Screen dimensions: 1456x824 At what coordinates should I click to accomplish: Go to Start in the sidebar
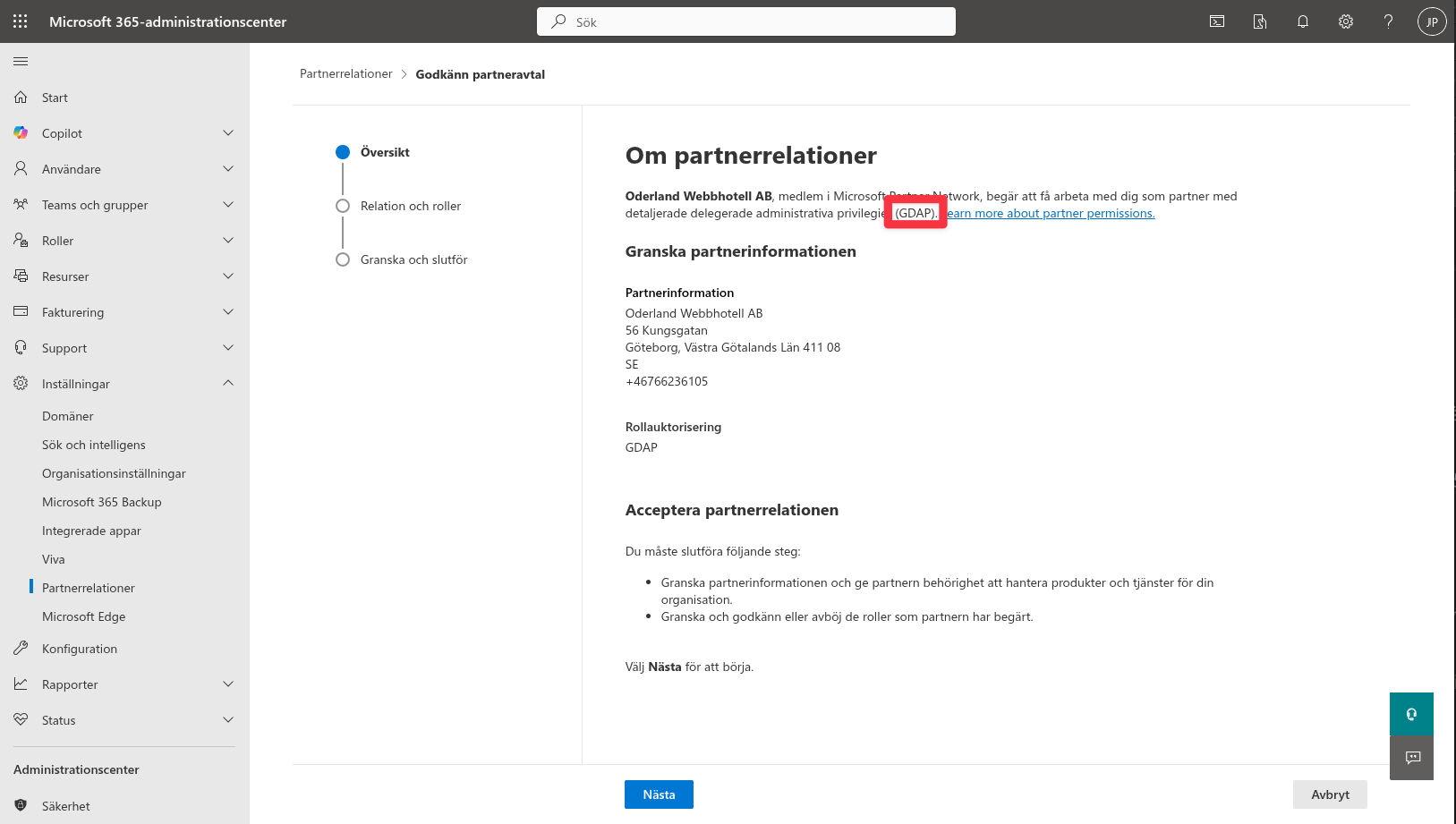(x=55, y=98)
